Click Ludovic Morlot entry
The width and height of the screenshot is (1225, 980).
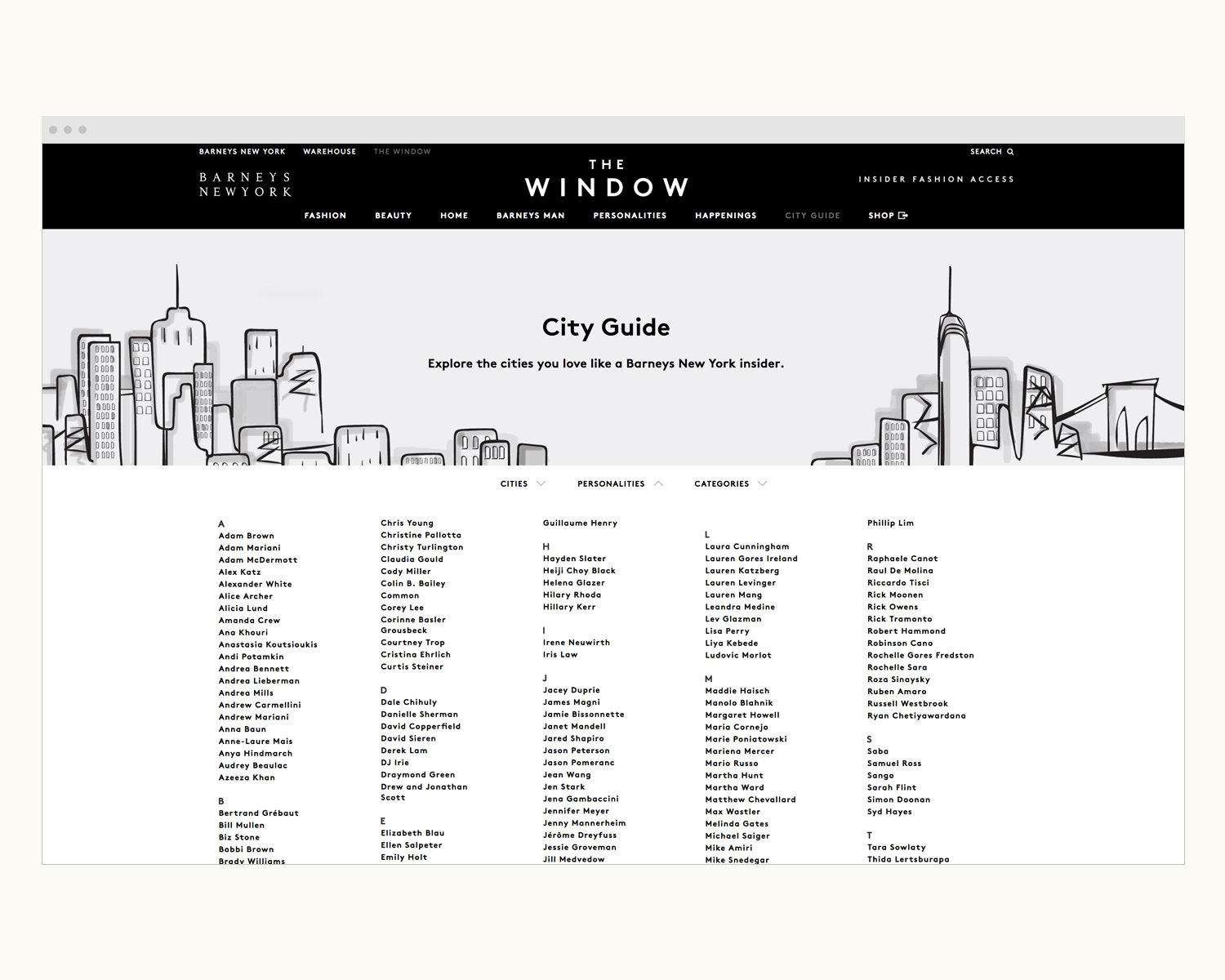pos(738,655)
